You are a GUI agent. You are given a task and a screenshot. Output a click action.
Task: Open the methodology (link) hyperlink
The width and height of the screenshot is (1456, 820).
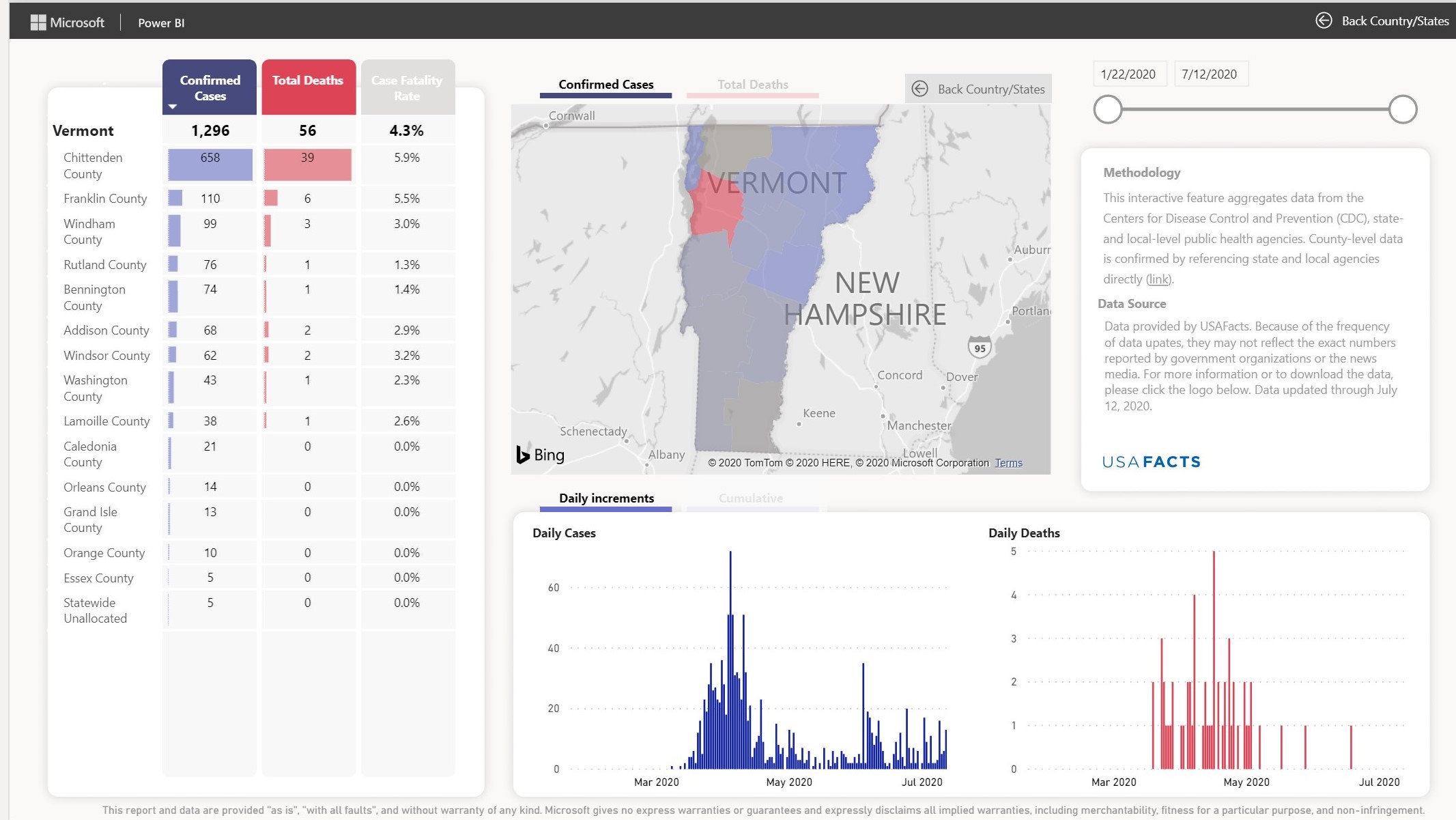[x=1158, y=279]
